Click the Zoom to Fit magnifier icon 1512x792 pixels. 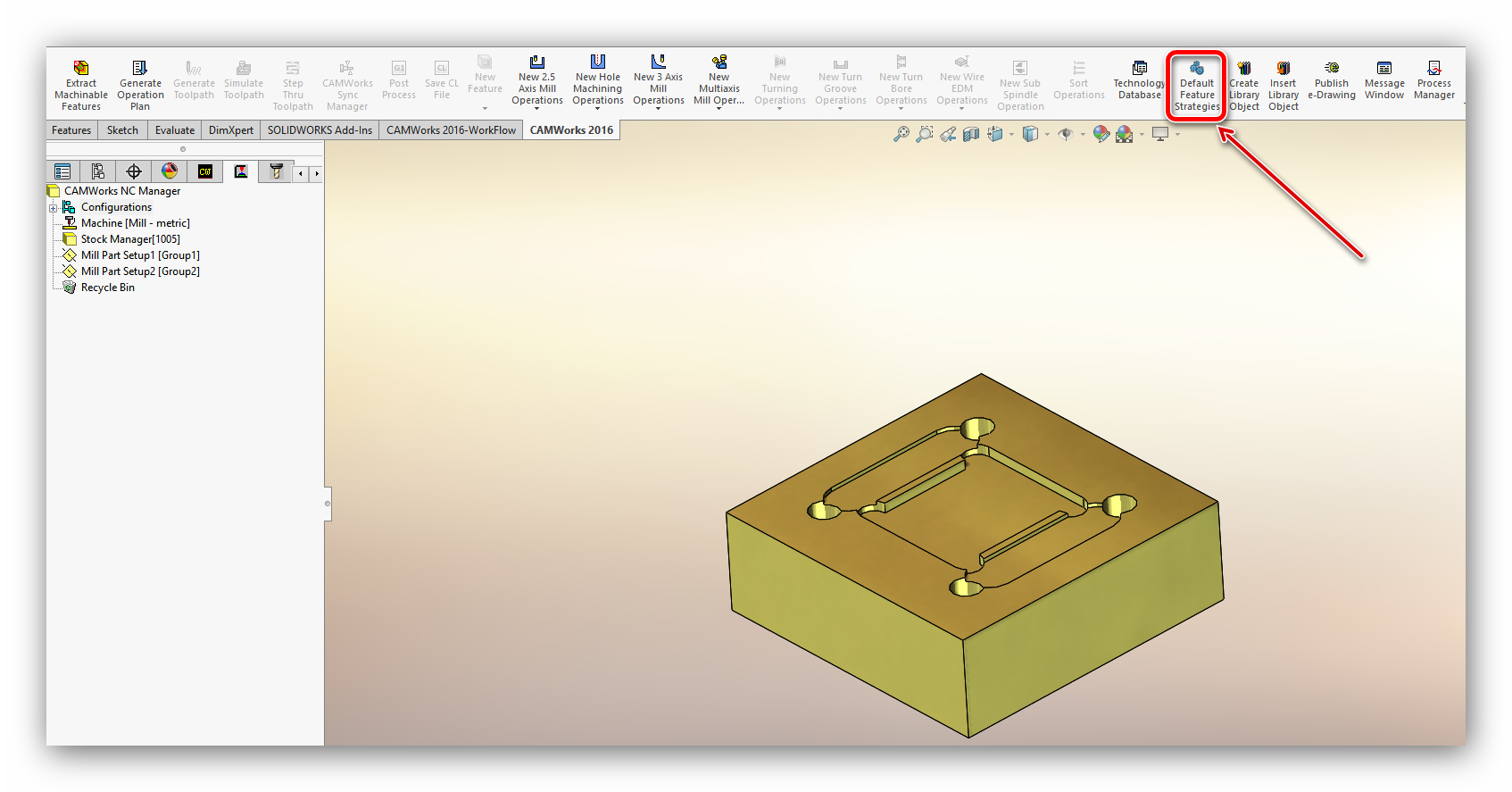click(x=901, y=134)
